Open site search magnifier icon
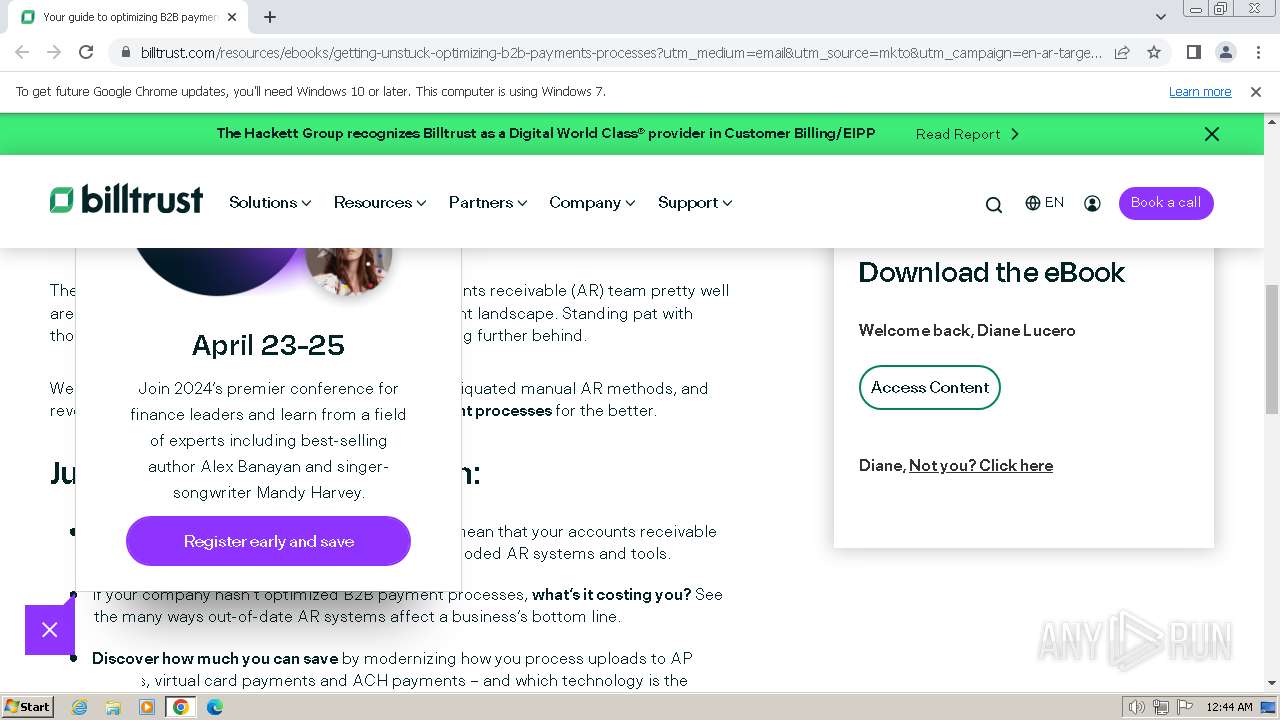The height and width of the screenshot is (720, 1280). click(994, 204)
